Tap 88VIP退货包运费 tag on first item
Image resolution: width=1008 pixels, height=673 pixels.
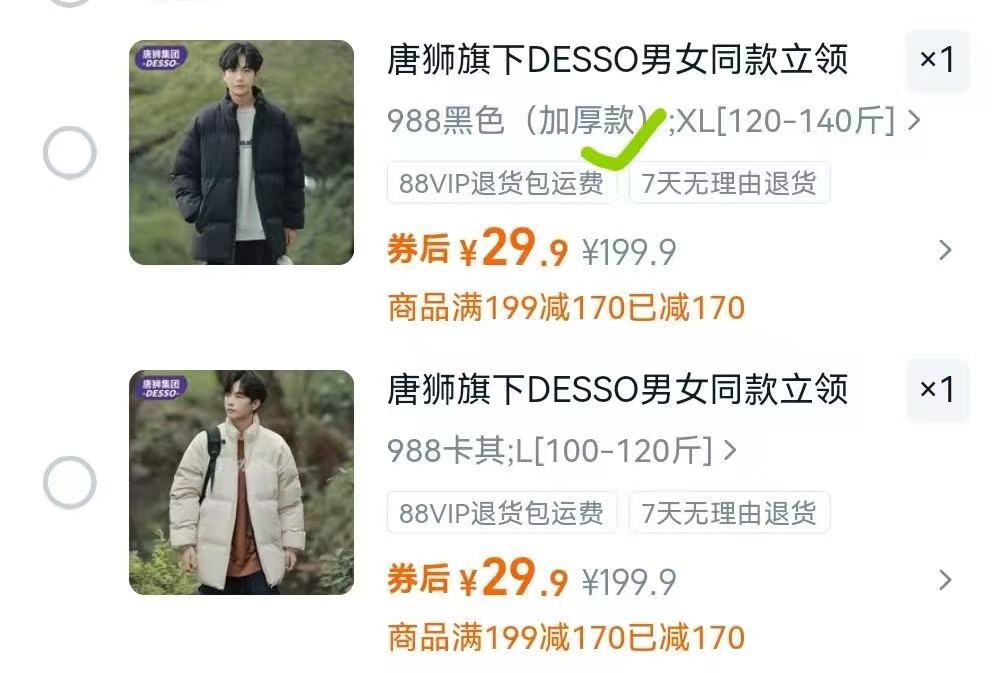[x=501, y=183]
